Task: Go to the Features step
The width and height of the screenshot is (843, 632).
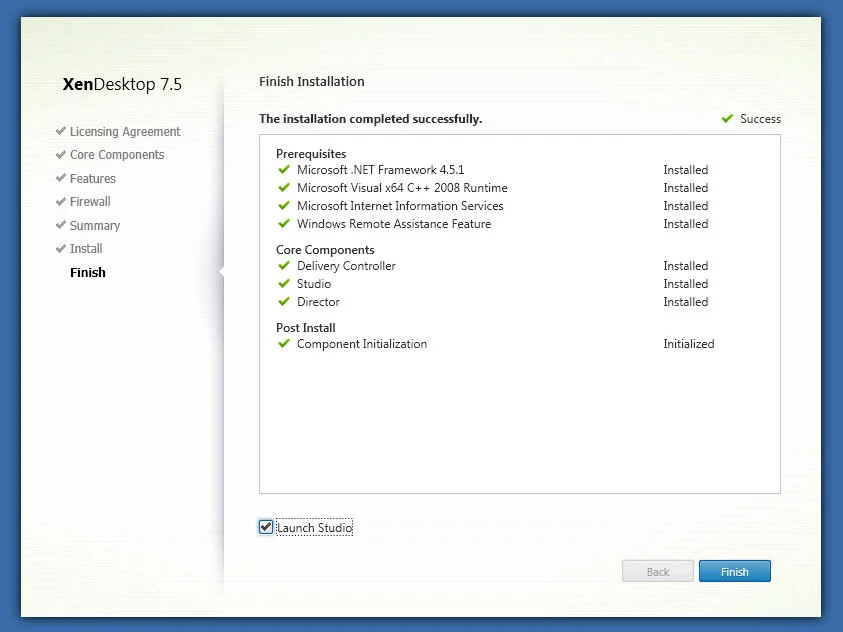Action: pyautogui.click(x=92, y=178)
